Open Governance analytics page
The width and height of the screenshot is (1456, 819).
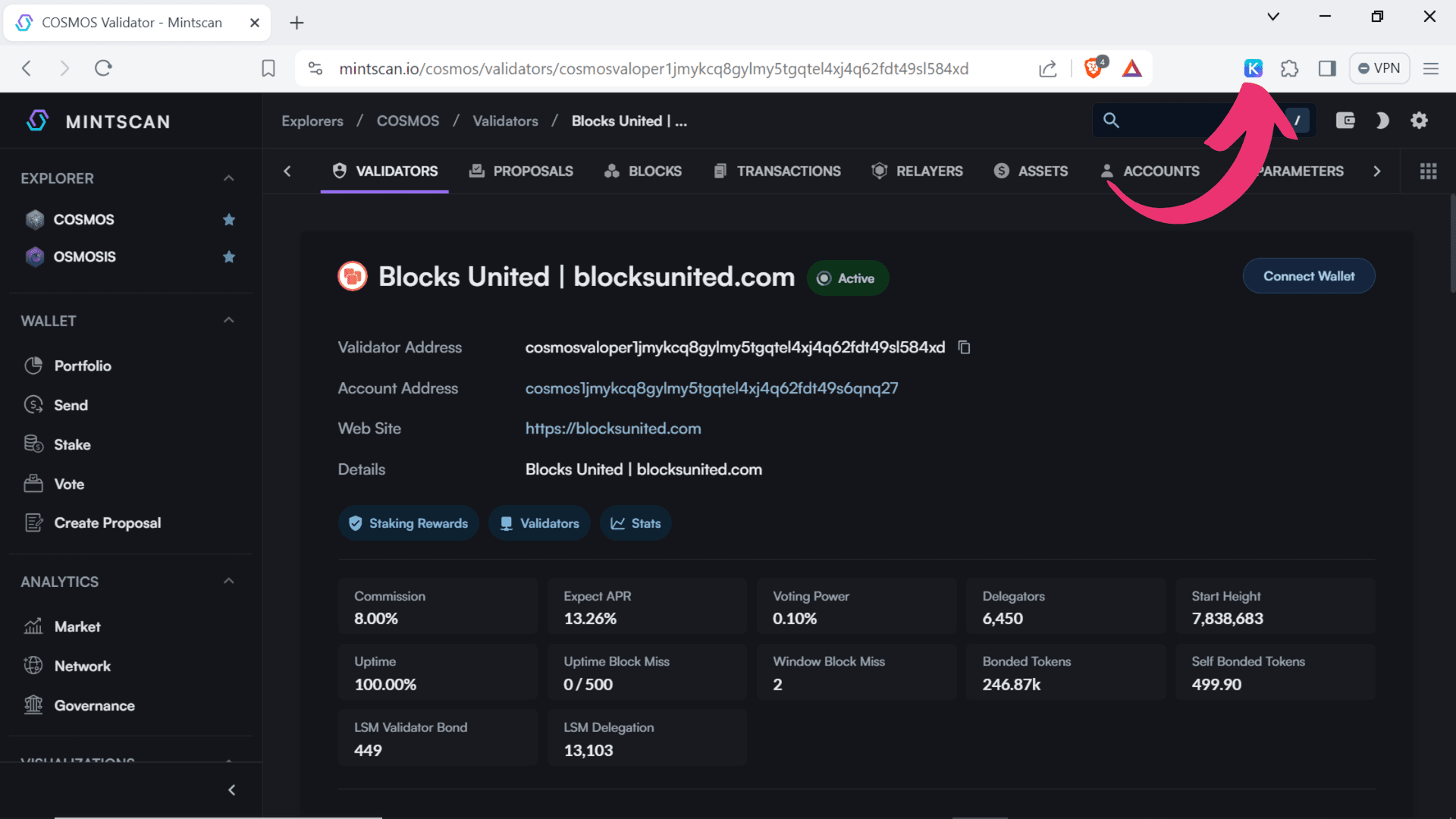(x=94, y=706)
